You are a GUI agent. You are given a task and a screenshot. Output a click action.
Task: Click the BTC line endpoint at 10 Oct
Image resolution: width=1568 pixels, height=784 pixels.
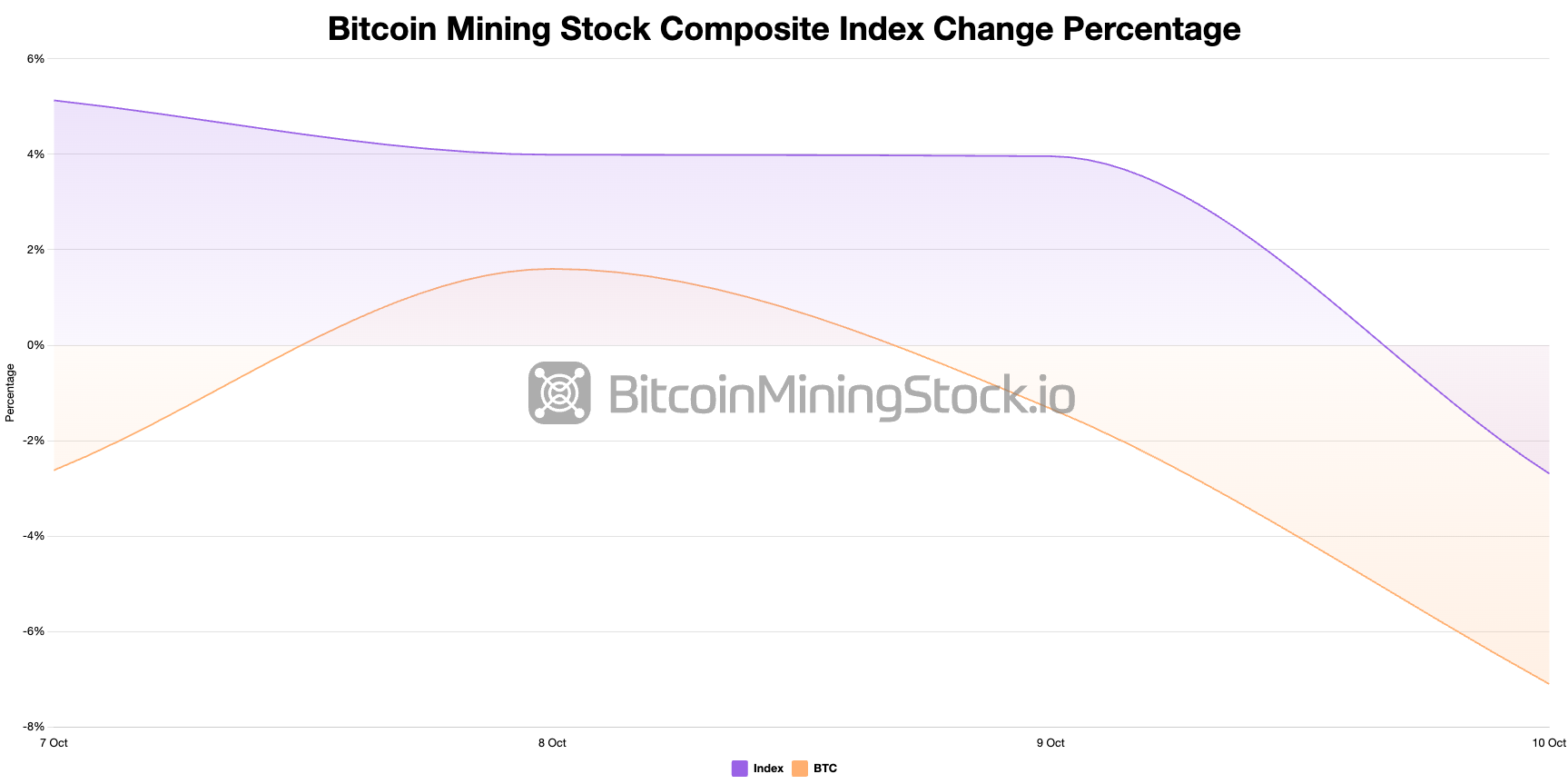click(x=1548, y=683)
